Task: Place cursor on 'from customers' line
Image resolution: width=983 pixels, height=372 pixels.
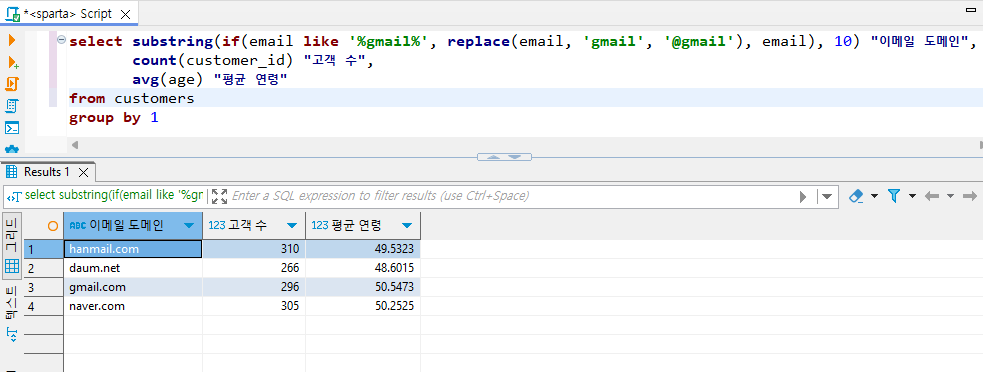Action: pos(132,98)
